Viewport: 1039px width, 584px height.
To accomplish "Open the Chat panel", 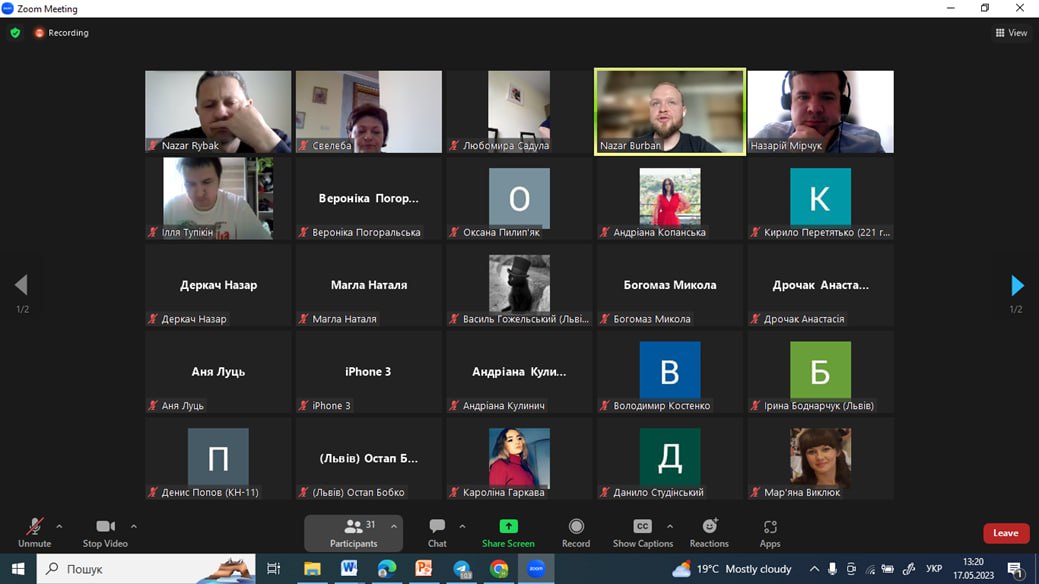I will tap(437, 532).
